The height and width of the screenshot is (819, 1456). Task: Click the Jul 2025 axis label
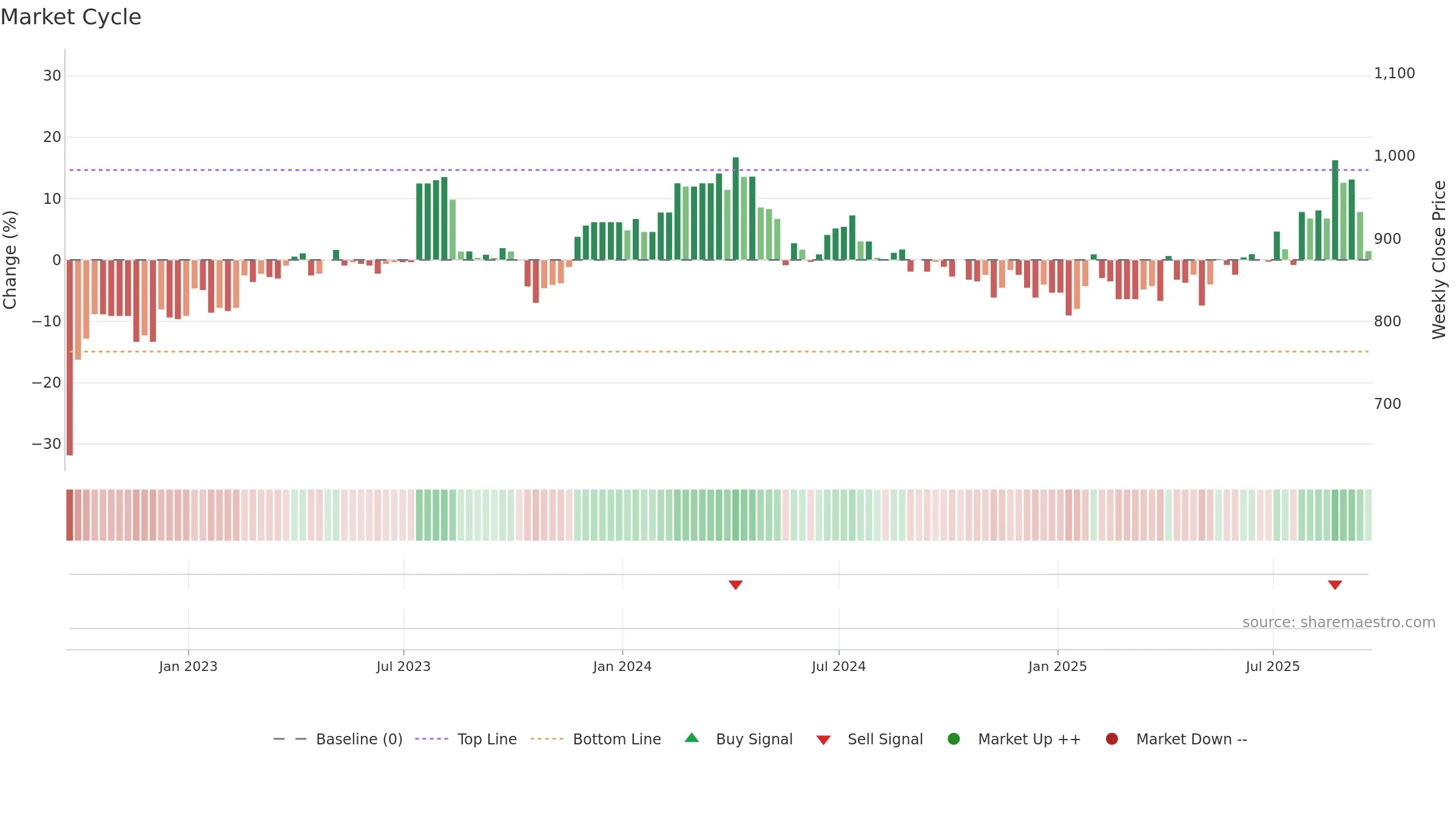[1273, 667]
